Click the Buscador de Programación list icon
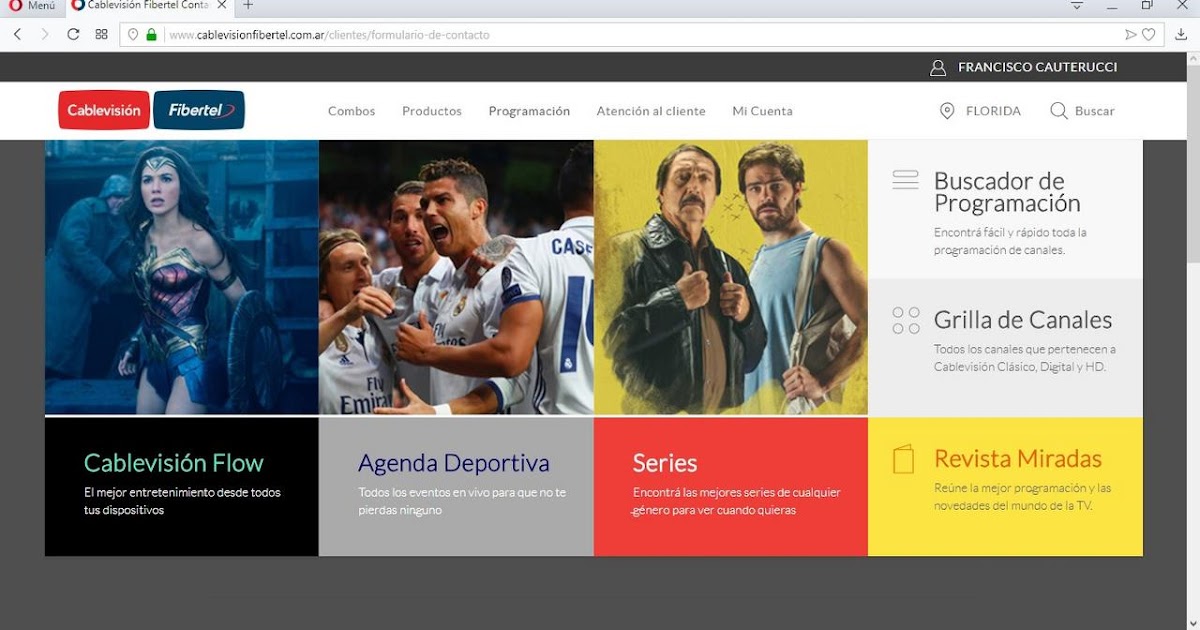This screenshot has height=630, width=1200. pos(905,180)
